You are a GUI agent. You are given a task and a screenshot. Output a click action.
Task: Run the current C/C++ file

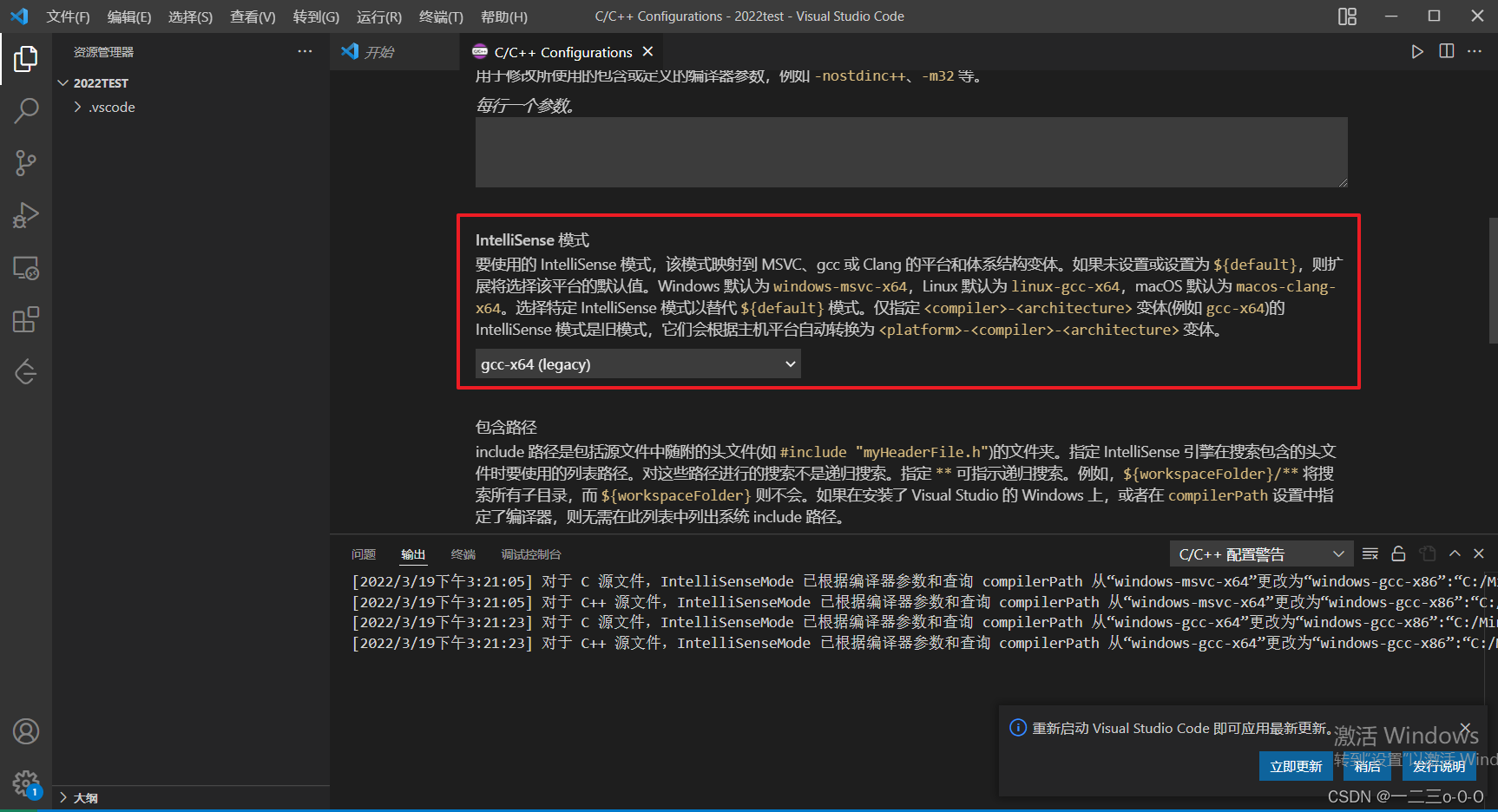1417,51
